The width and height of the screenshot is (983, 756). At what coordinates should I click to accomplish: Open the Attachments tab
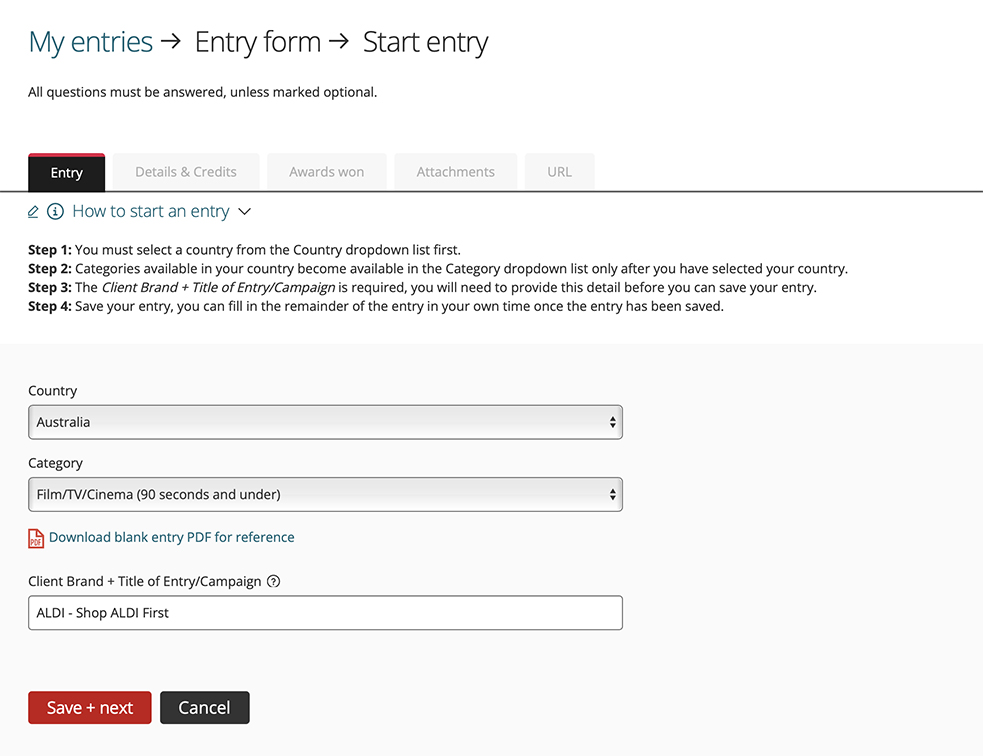tap(456, 172)
